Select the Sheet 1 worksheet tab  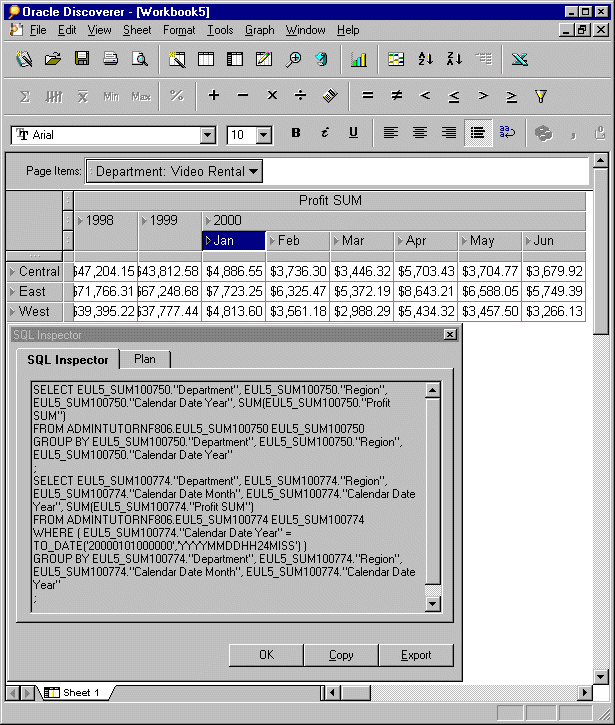77,692
